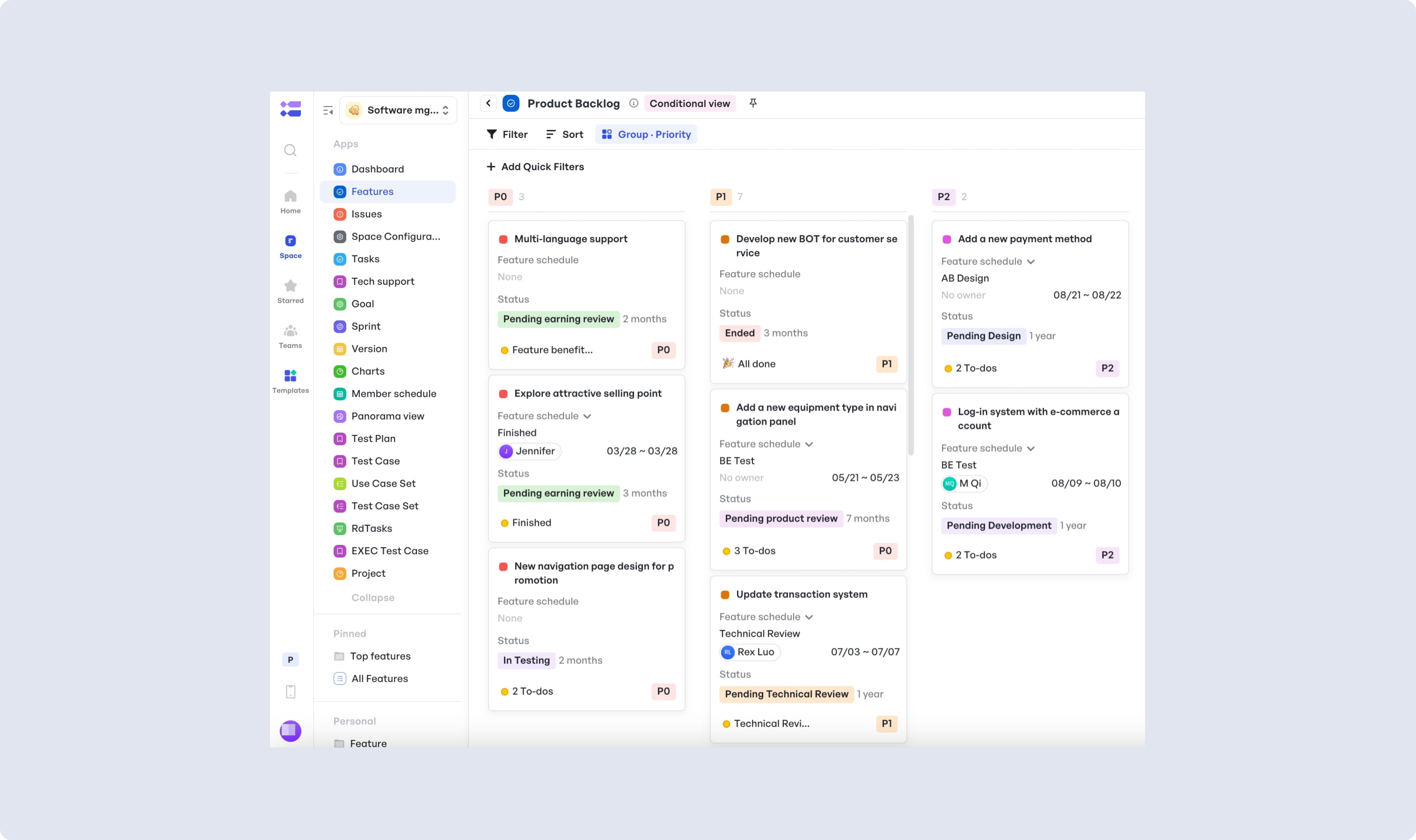The width and height of the screenshot is (1416, 840).
Task: Go to Home in left rail
Action: [290, 202]
